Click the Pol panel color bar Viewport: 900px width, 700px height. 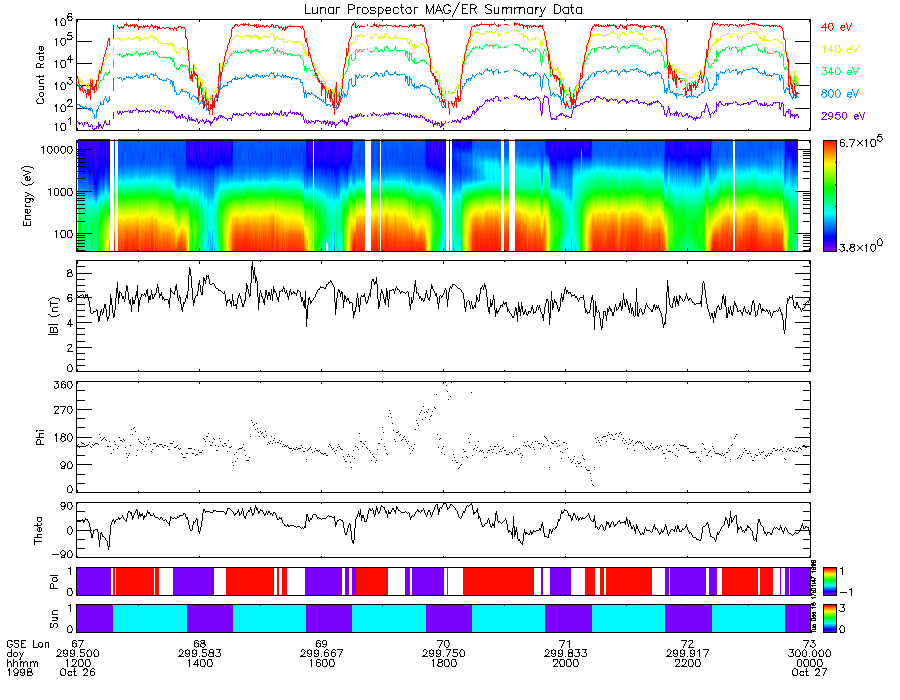pyautogui.click(x=829, y=582)
